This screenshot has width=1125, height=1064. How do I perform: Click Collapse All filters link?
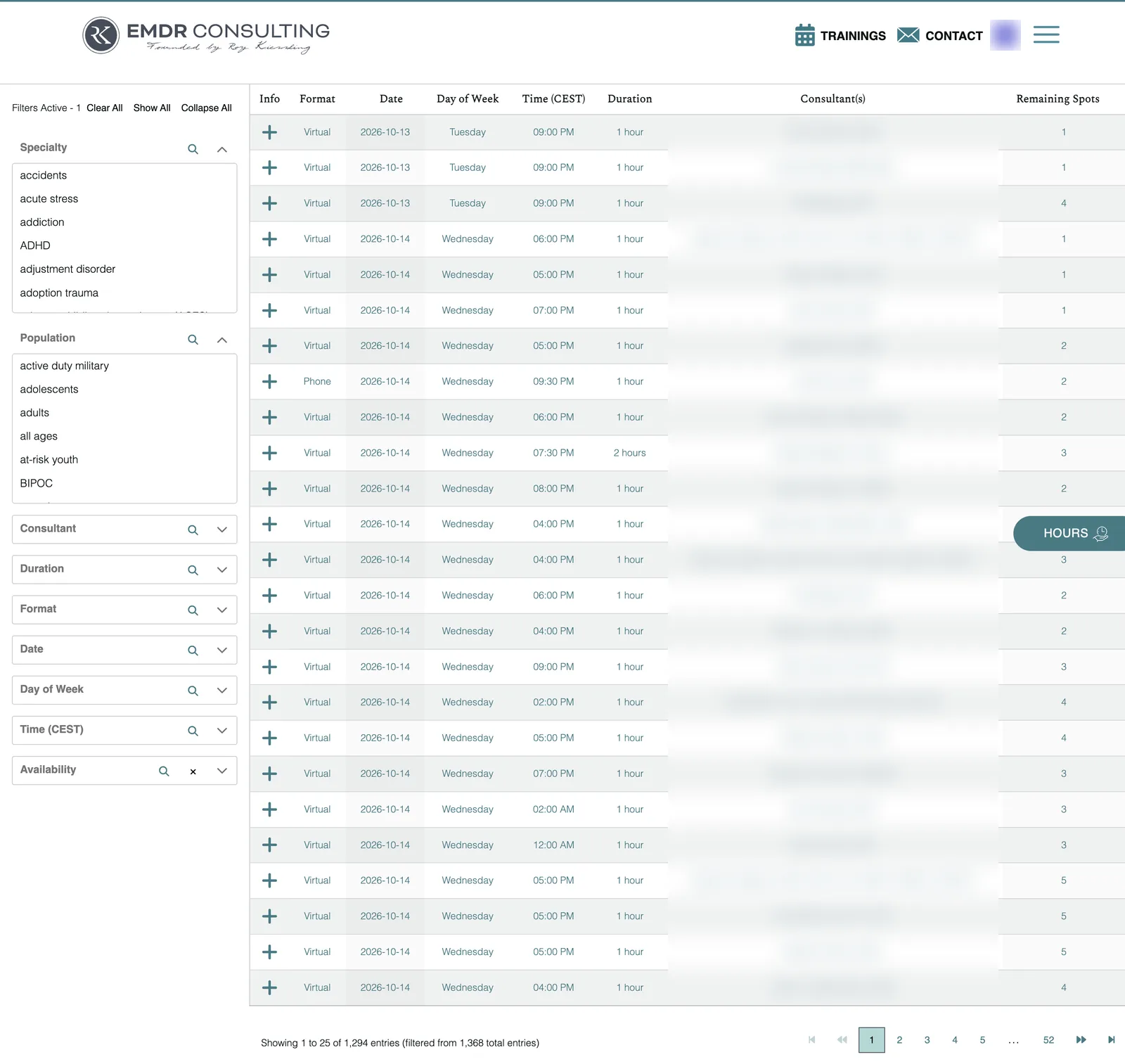pyautogui.click(x=206, y=108)
